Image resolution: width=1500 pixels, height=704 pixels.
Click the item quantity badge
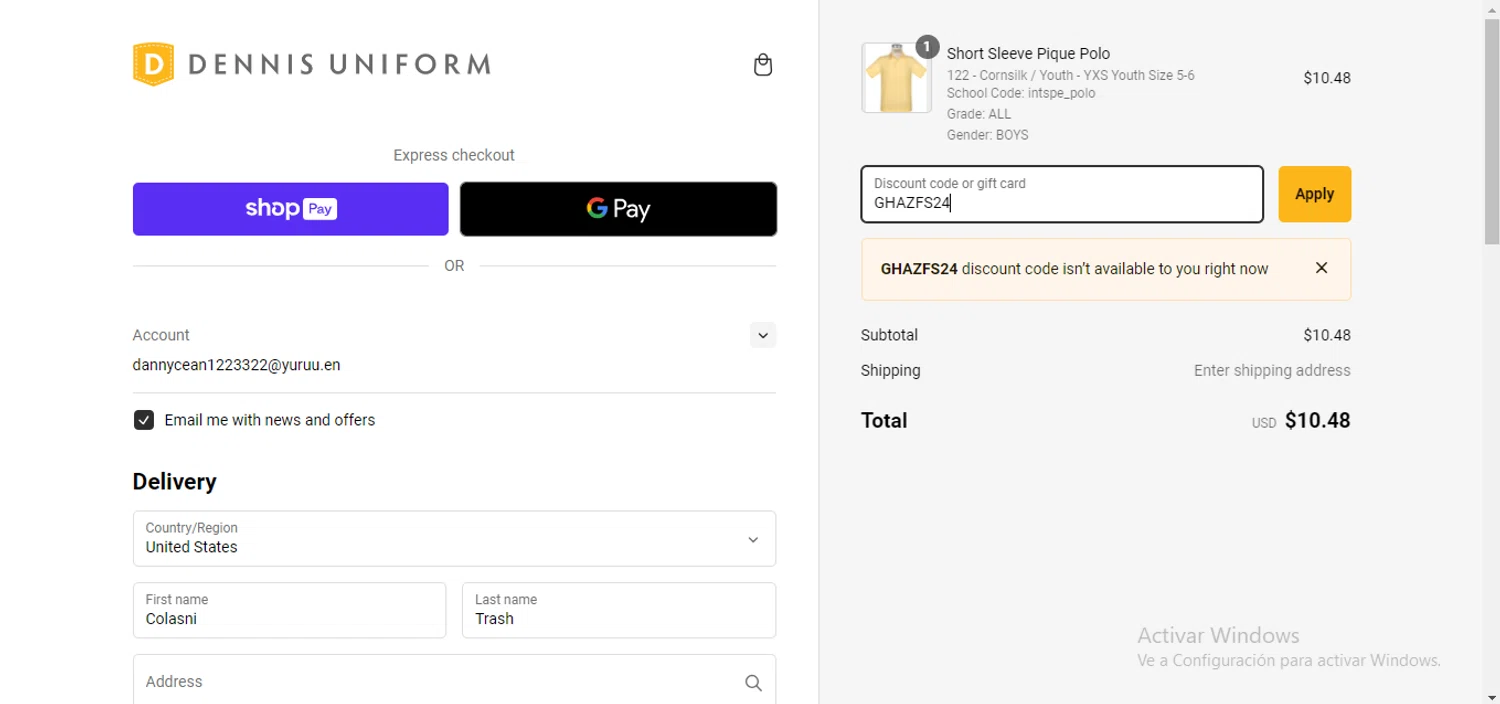(927, 47)
